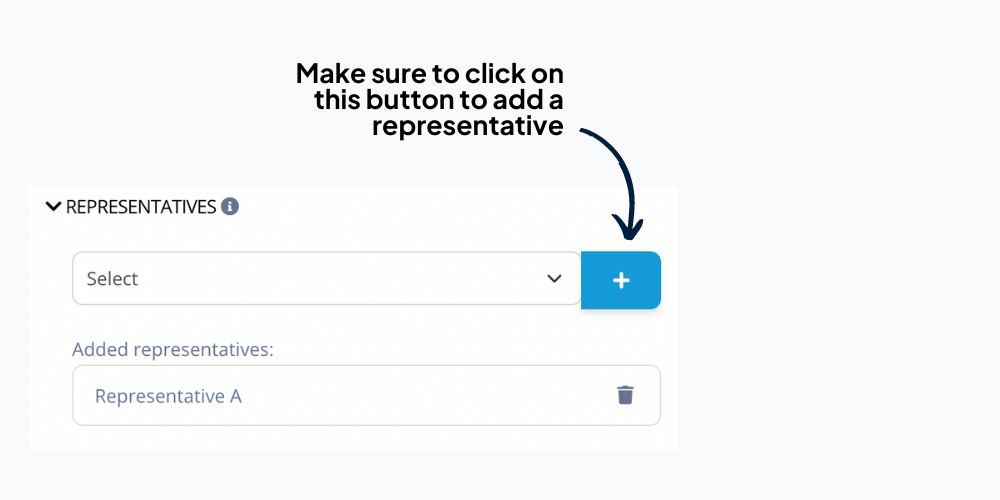
Task: Click the 'Representative A' name text
Action: (168, 396)
